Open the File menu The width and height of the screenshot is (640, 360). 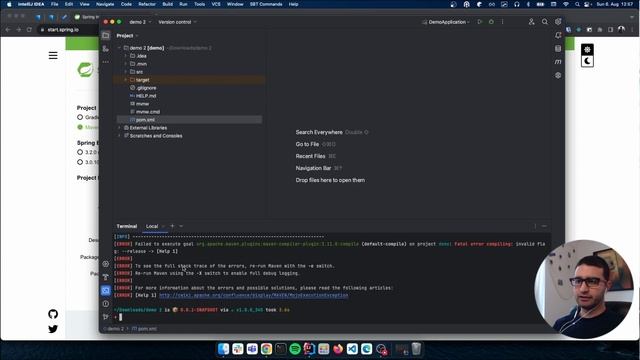(54, 4)
